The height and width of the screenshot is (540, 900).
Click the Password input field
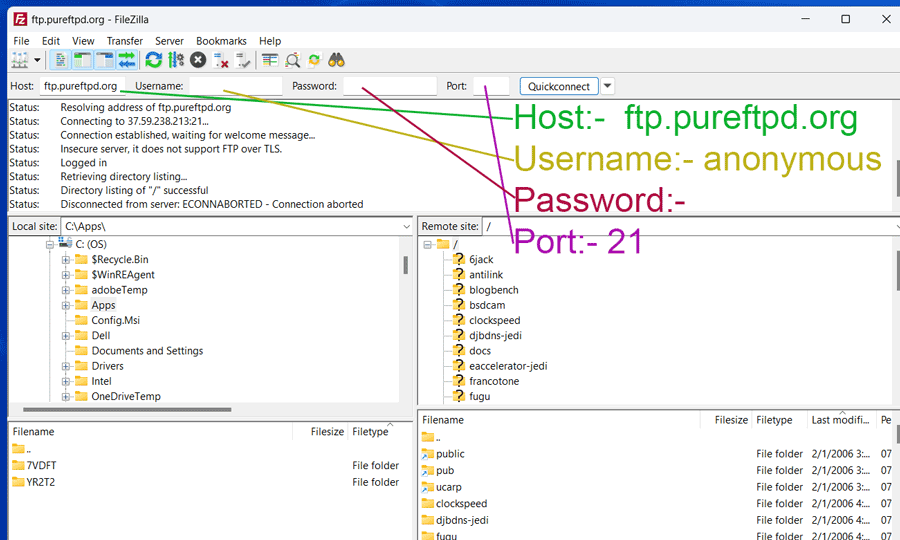[x=390, y=86]
